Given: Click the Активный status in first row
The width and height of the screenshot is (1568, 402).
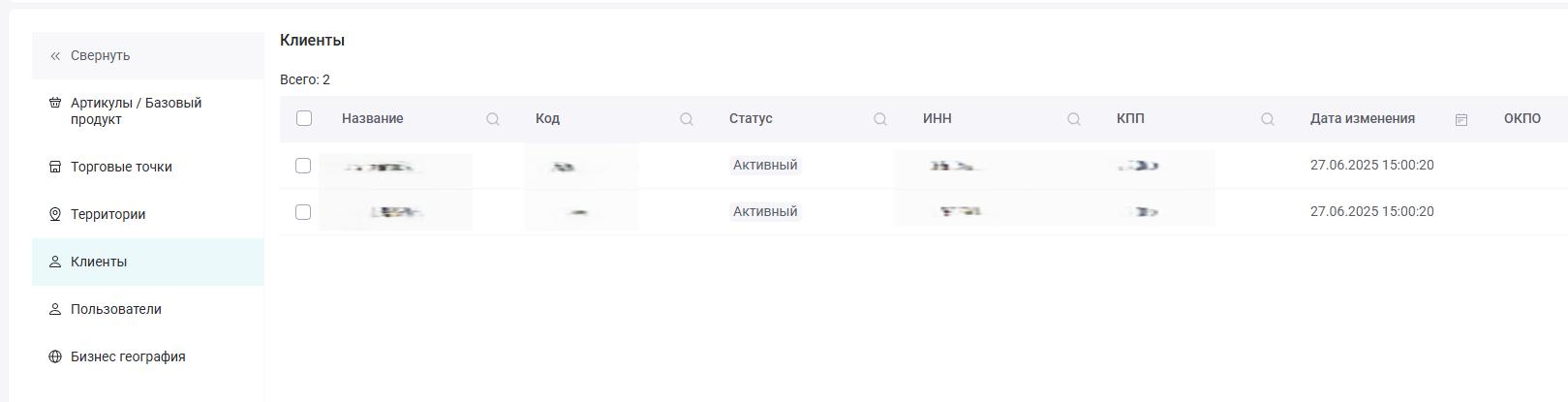Looking at the screenshot, I should (765, 165).
